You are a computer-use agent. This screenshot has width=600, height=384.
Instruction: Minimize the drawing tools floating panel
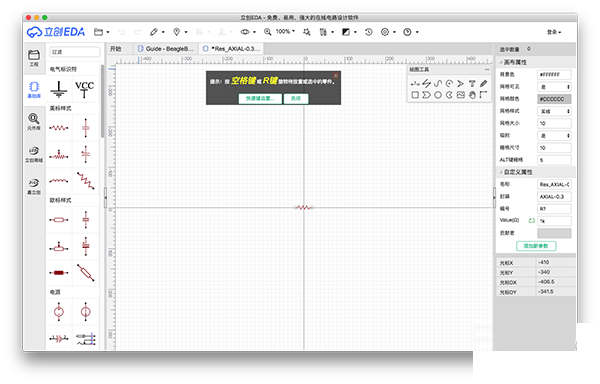tap(487, 70)
